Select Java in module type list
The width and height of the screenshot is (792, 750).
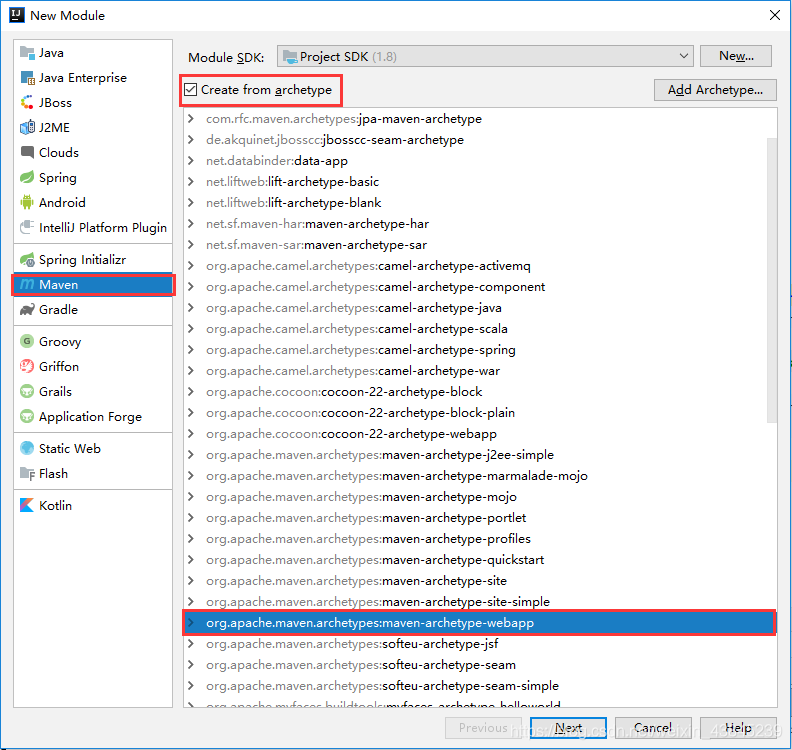coord(93,53)
